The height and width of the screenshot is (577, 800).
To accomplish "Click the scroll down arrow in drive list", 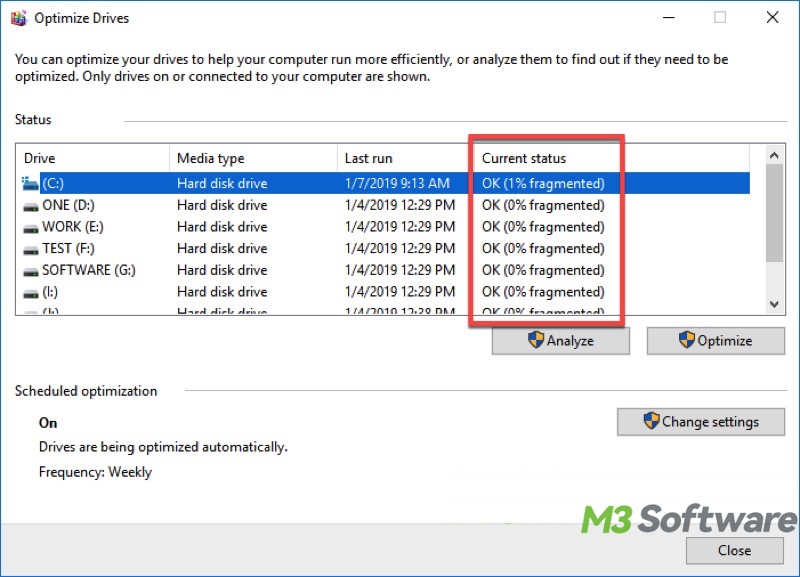I will [x=774, y=304].
